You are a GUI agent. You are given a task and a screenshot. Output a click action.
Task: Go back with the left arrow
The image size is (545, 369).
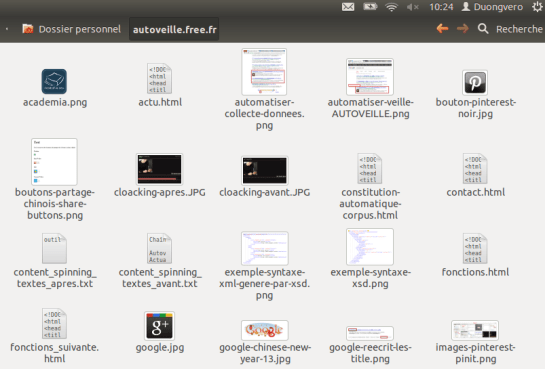coord(442,28)
